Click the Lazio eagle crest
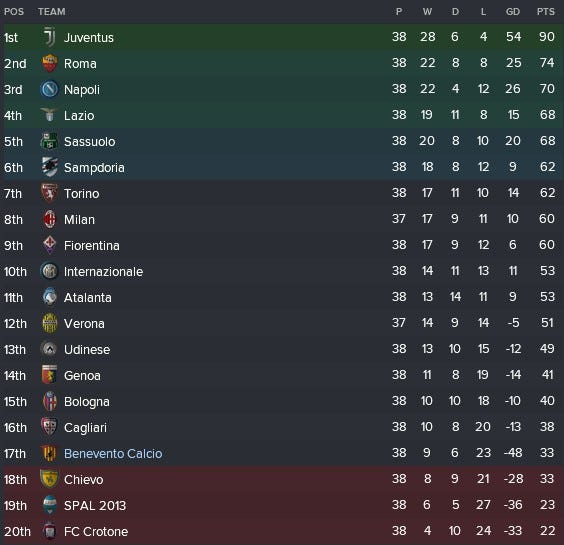Screen dimensions: 564x545 [x=49, y=115]
